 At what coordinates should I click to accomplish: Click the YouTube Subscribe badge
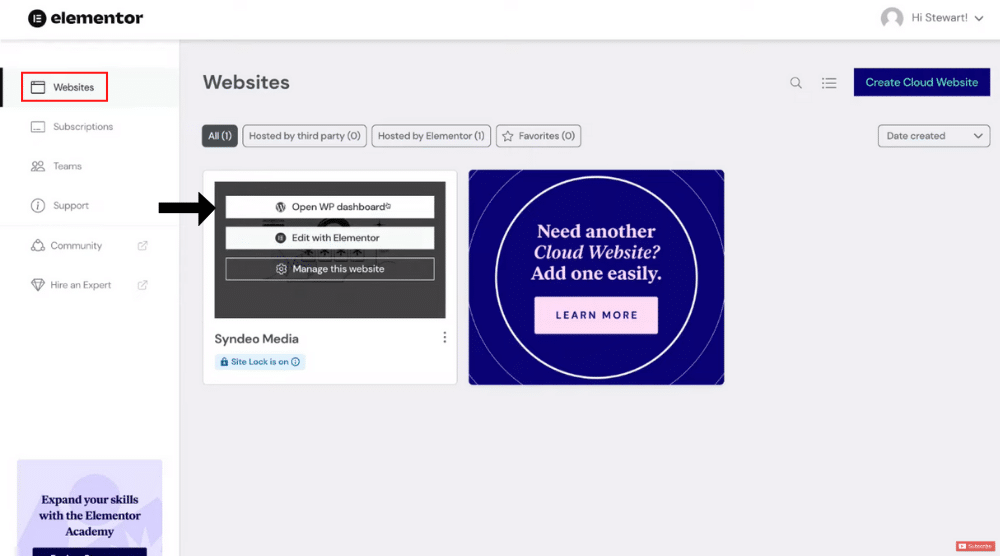click(x=975, y=546)
